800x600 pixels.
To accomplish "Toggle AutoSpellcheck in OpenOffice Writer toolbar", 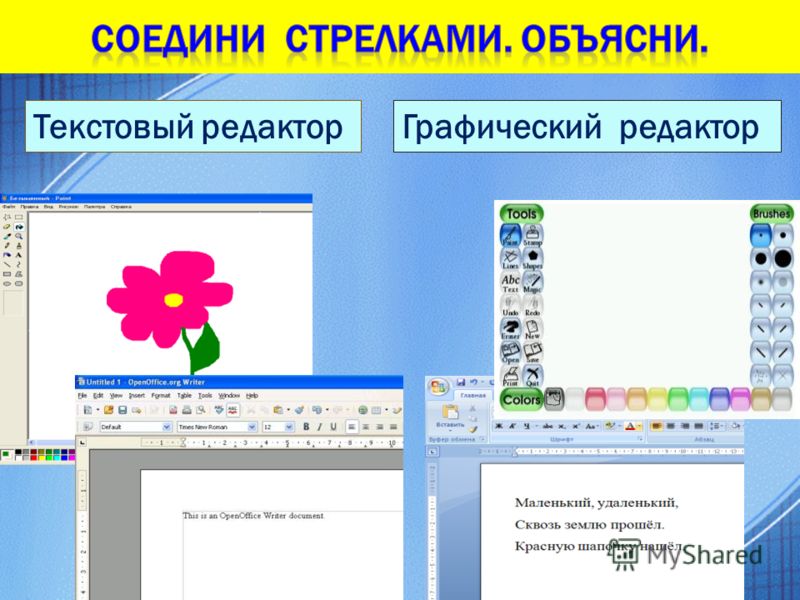I will coord(233,410).
